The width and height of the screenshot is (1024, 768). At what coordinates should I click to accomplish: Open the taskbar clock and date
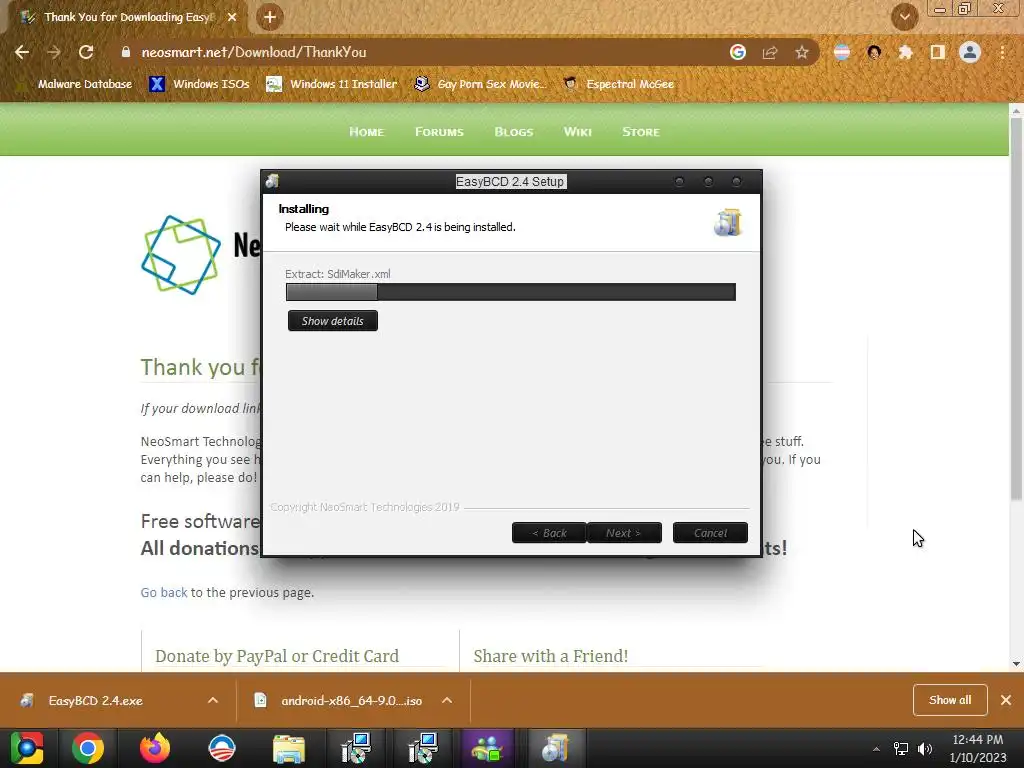[978, 748]
